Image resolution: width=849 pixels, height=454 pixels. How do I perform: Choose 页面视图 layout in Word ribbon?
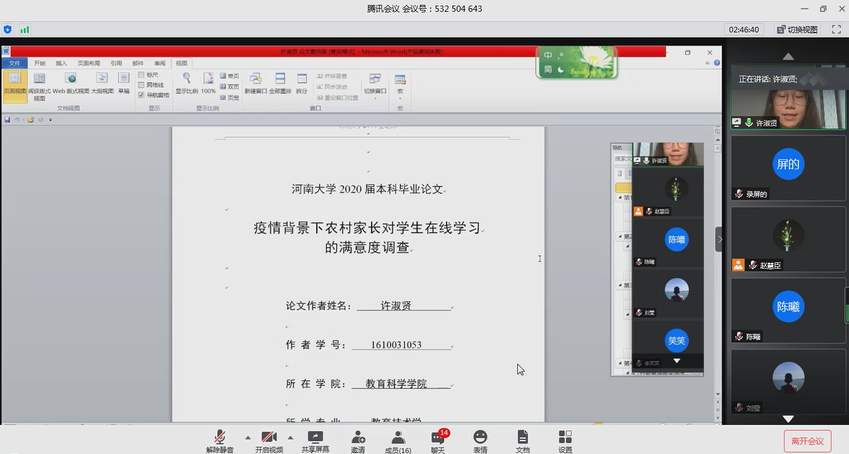click(15, 85)
